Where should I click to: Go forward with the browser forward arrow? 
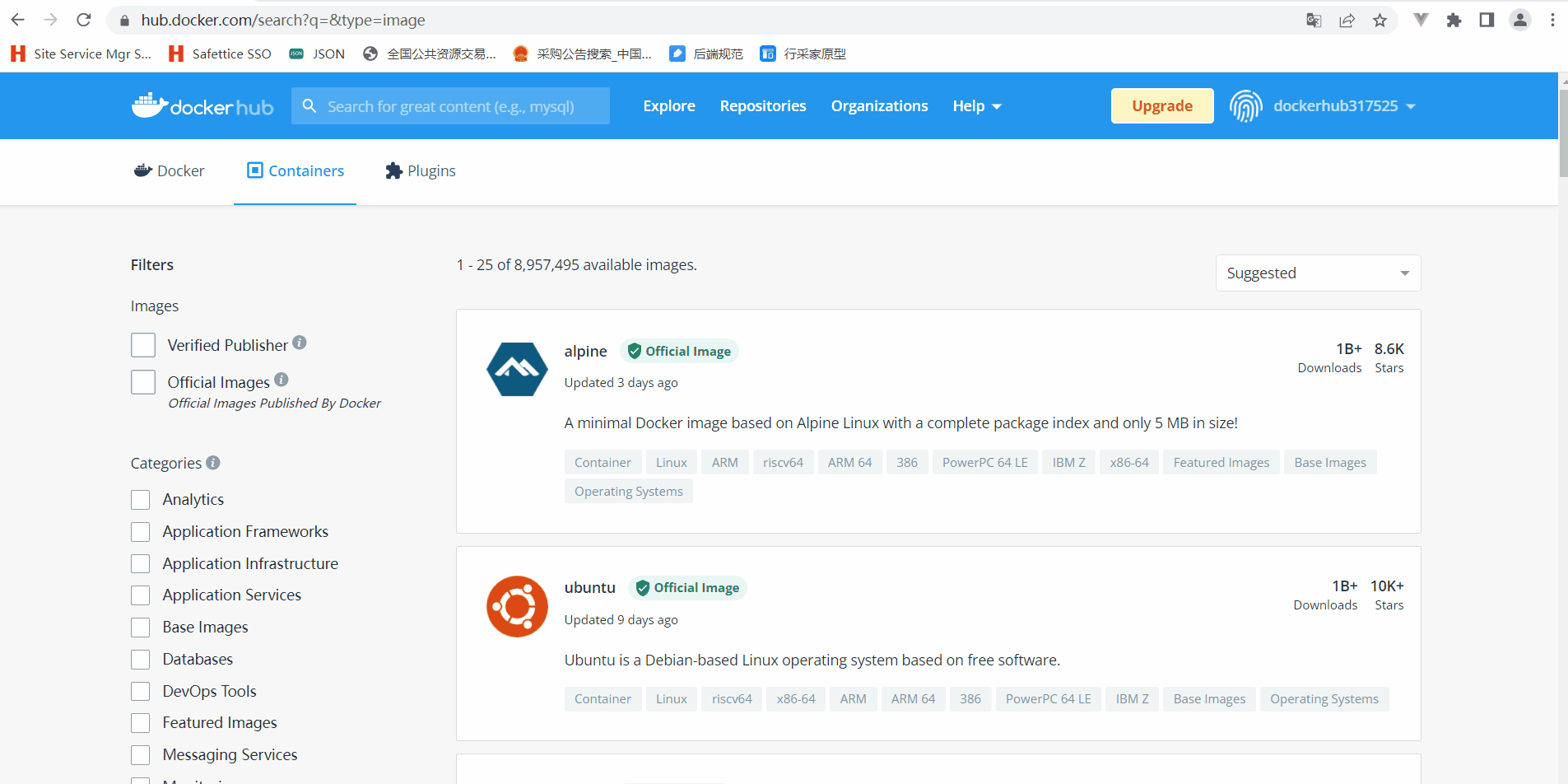click(x=51, y=20)
